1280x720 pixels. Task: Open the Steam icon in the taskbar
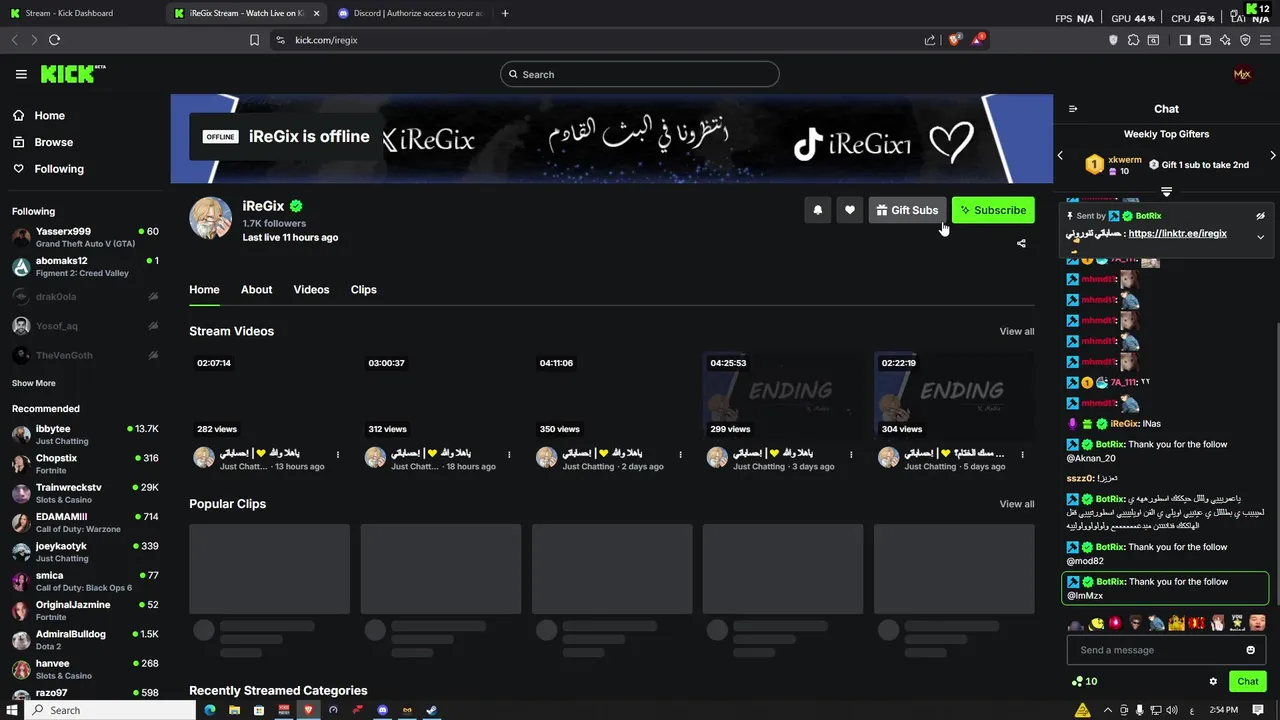pyautogui.click(x=432, y=710)
